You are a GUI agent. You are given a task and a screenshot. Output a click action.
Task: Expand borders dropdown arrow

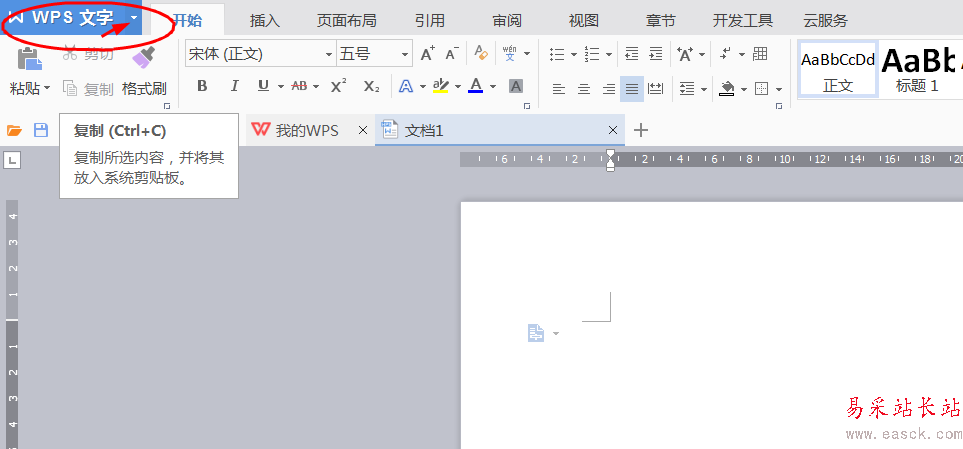click(x=779, y=90)
